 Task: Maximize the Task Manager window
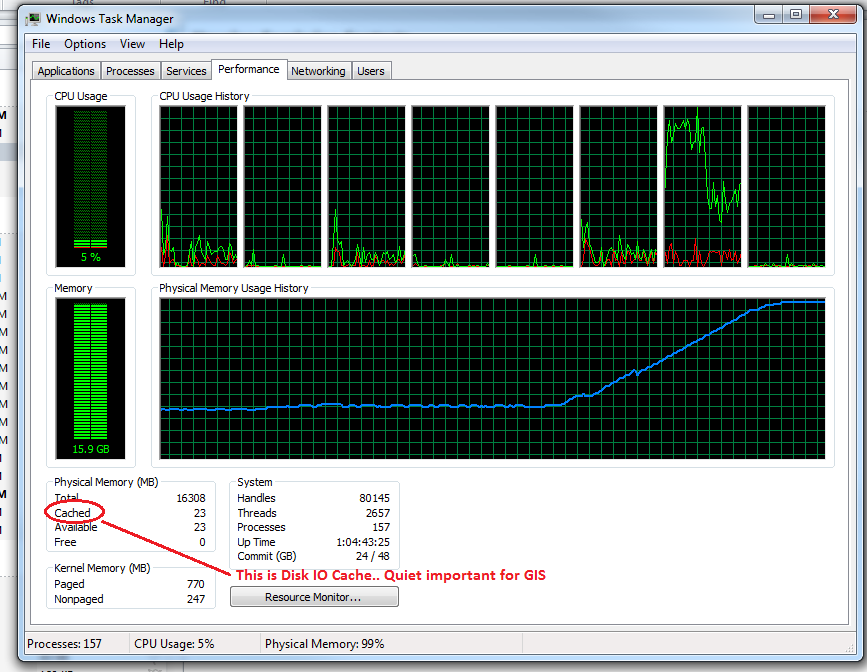pos(796,14)
